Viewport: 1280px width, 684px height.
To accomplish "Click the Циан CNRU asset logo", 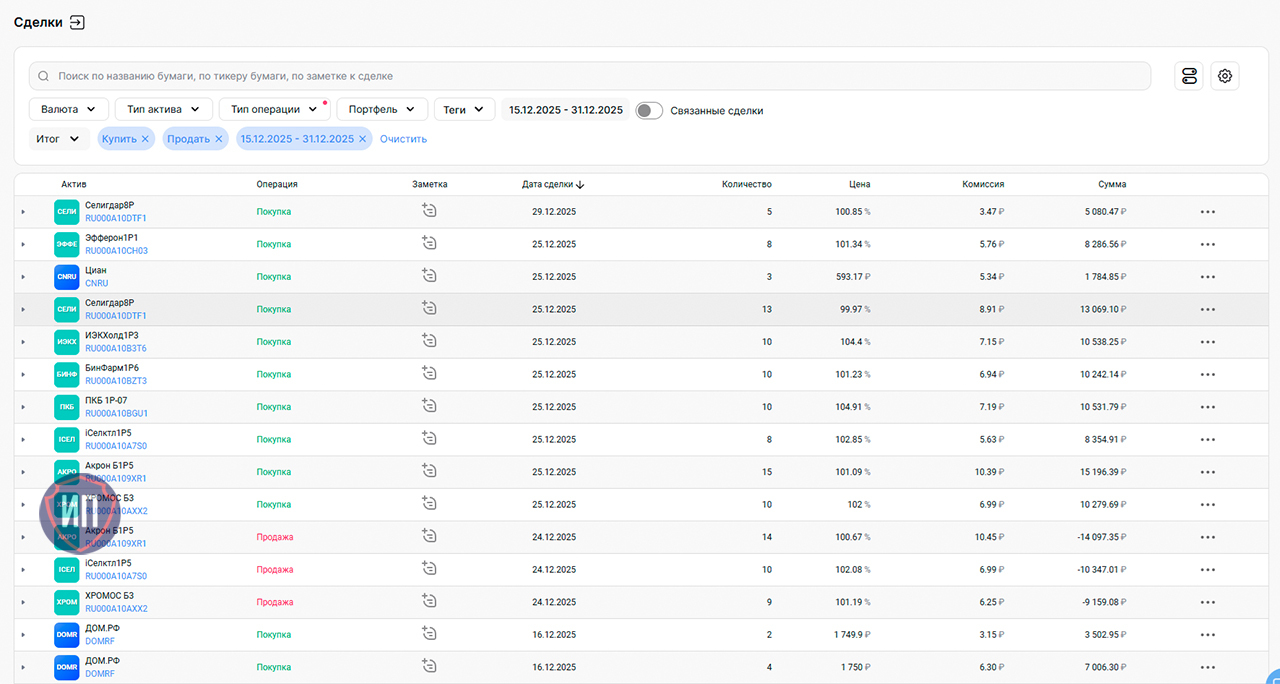I will 66,277.
